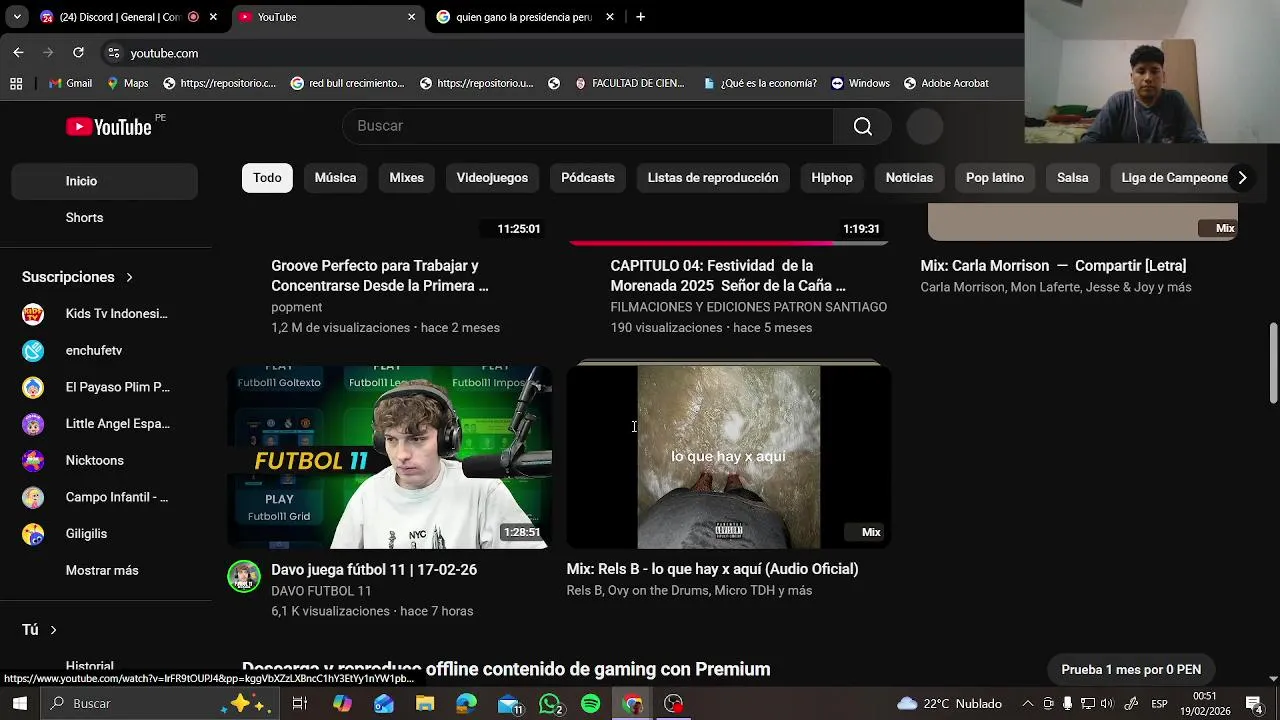
Task: Click the volume icon in system tray
Action: [x=1106, y=703]
